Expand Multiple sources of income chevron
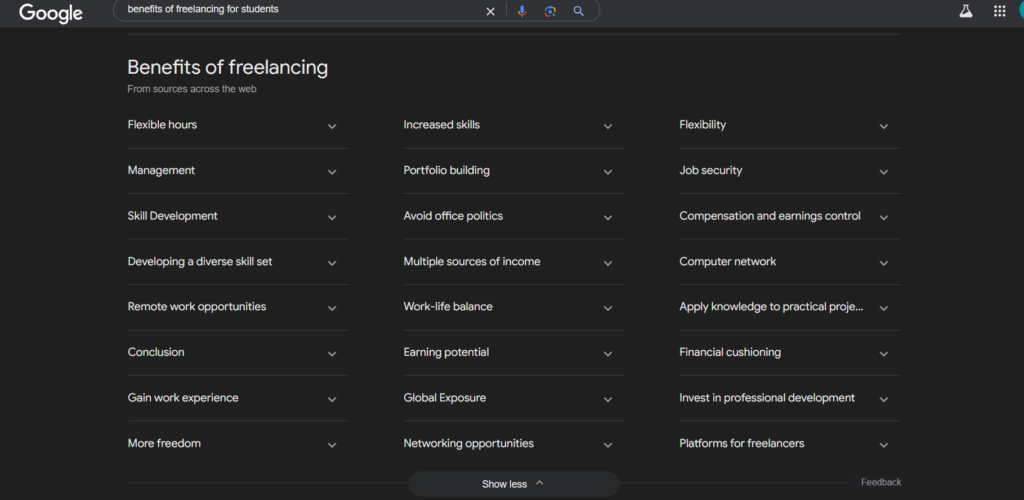The width and height of the screenshot is (1024, 500). [608, 263]
